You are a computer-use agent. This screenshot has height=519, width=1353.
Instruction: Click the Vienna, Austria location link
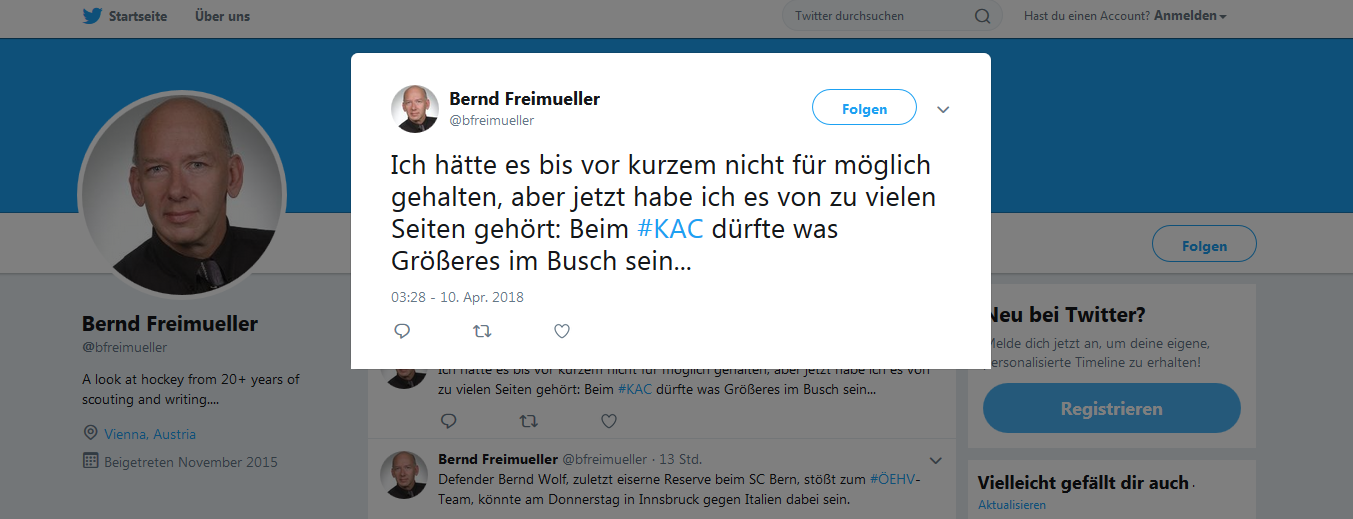pyautogui.click(x=150, y=434)
